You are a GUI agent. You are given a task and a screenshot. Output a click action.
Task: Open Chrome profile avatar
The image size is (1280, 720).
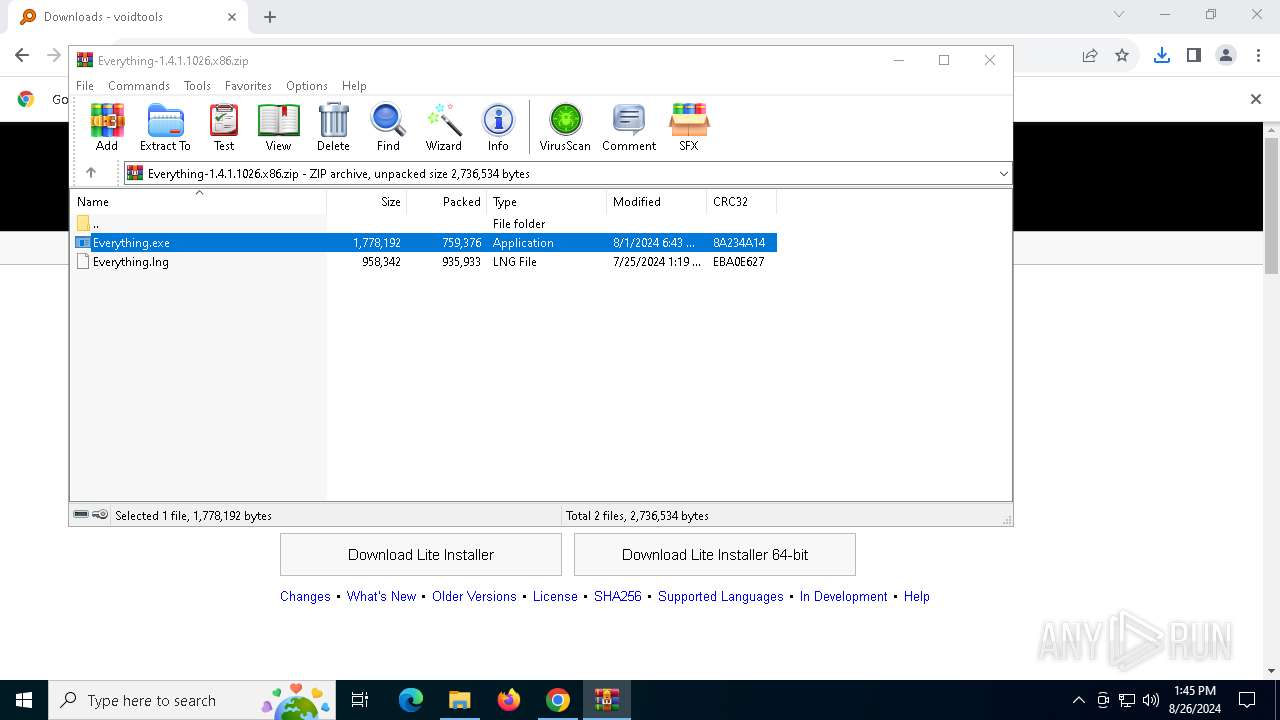[x=1226, y=56]
